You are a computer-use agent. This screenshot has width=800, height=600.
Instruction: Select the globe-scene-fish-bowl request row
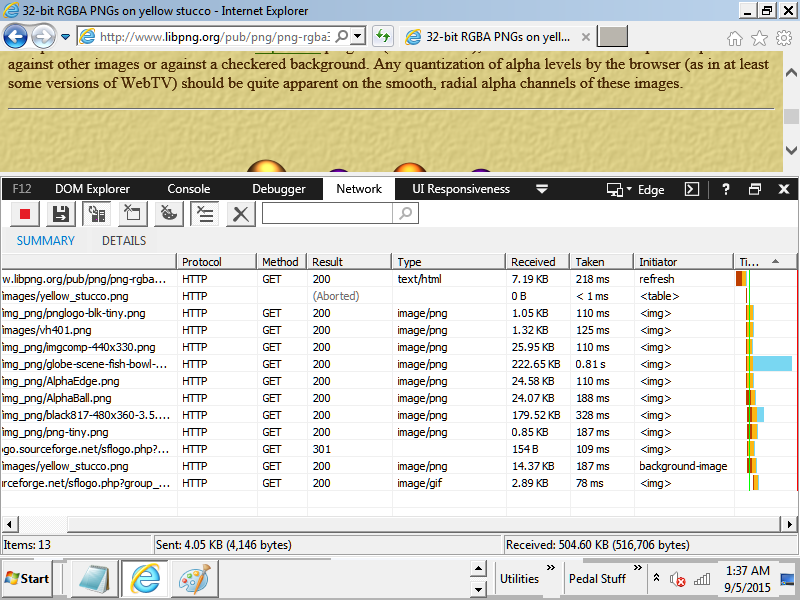398,364
